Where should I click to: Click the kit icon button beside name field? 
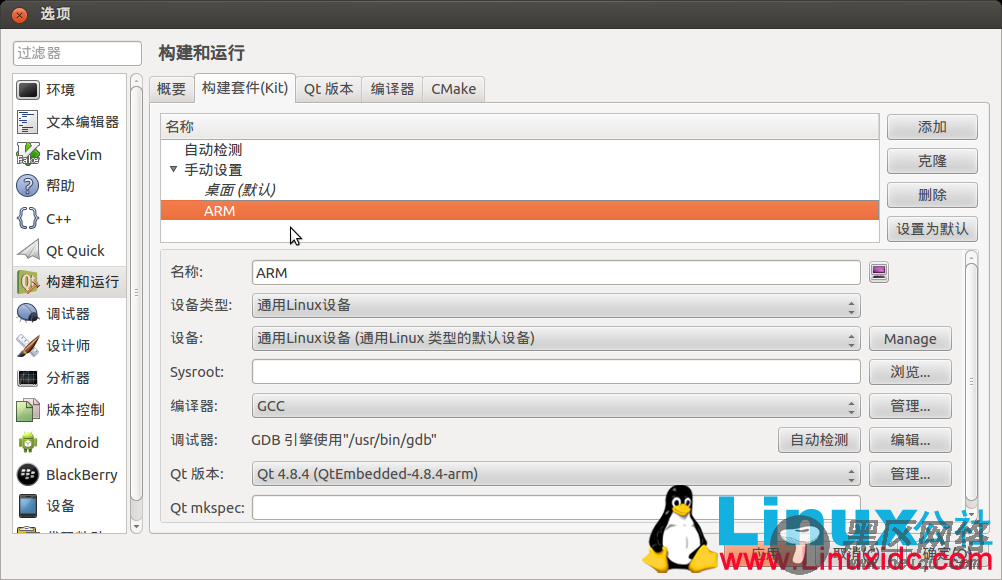tap(879, 273)
